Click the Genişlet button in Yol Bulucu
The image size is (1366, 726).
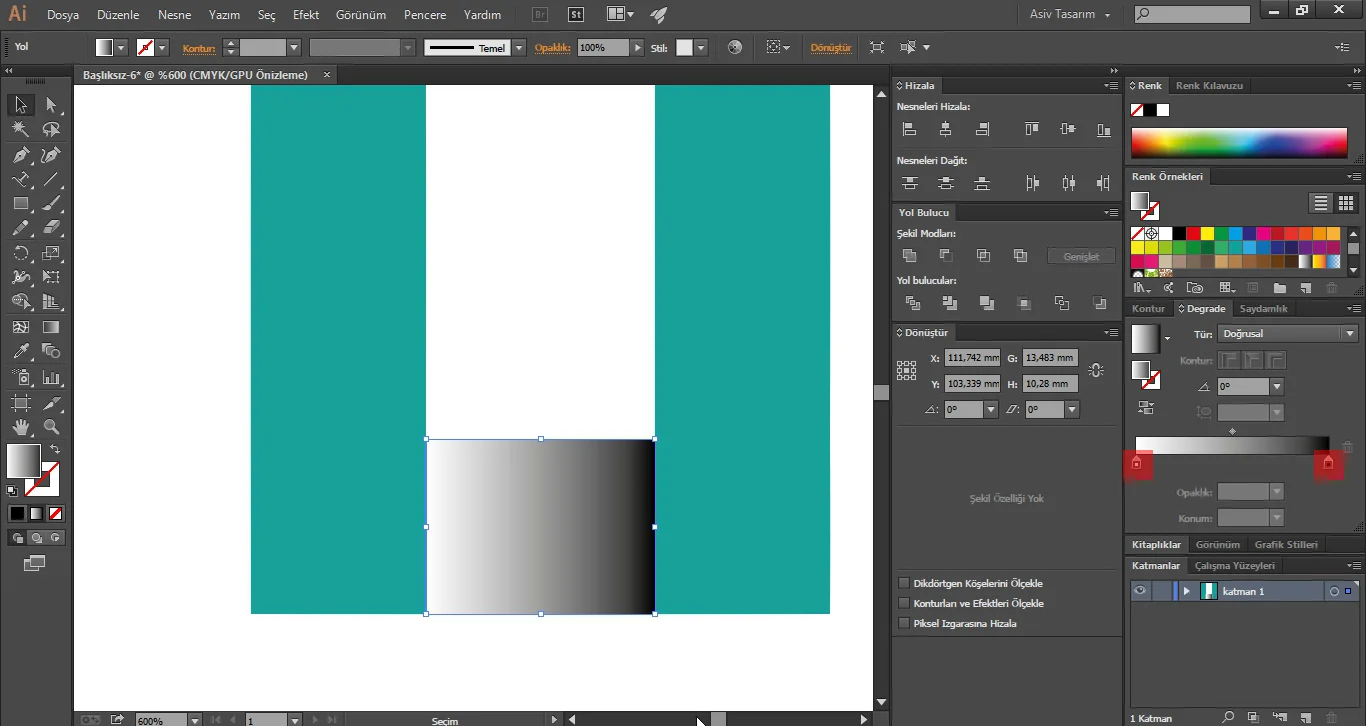point(1081,256)
